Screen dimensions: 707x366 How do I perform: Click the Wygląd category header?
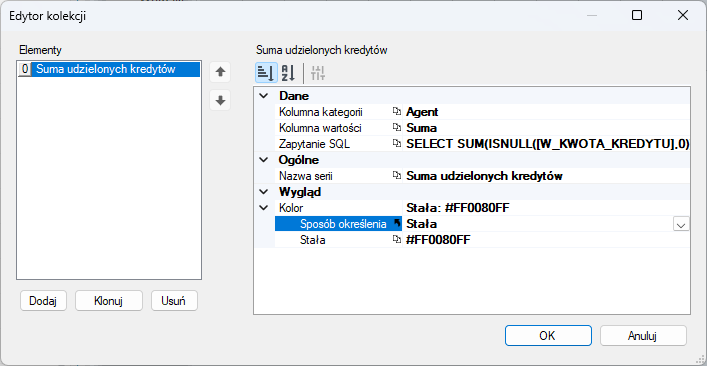pyautogui.click(x=300, y=192)
